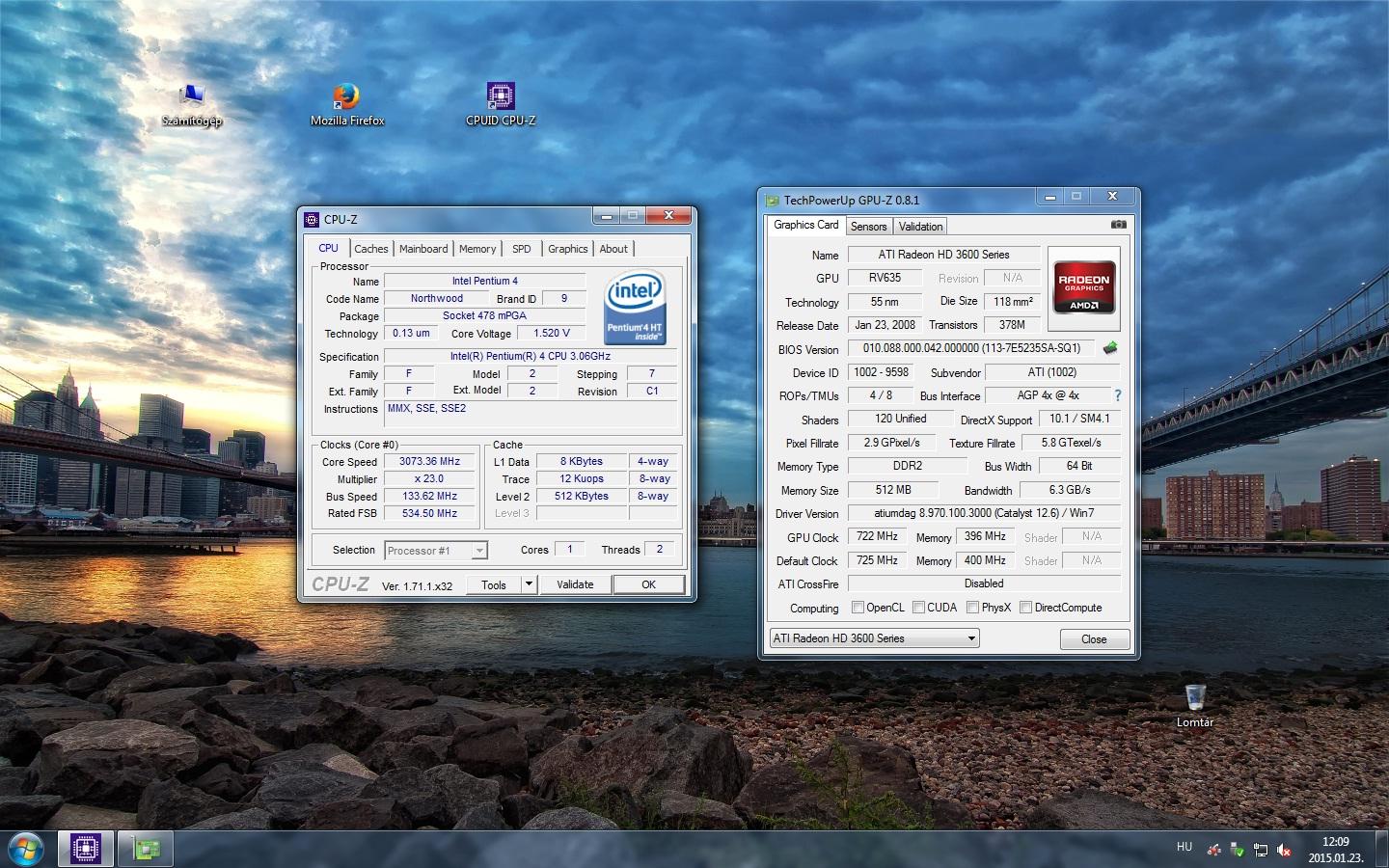Viewport: 1389px width, 868px height.
Task: Toggle the CUDA checkbox
Action: pos(918,608)
